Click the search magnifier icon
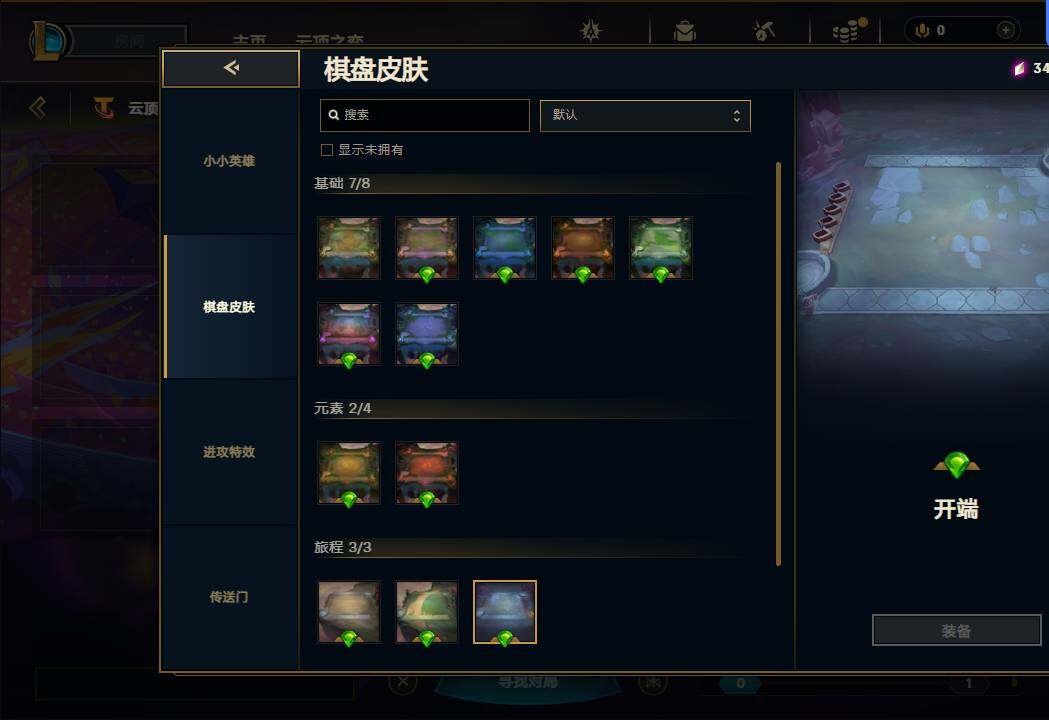The width and height of the screenshot is (1049, 720). point(333,115)
